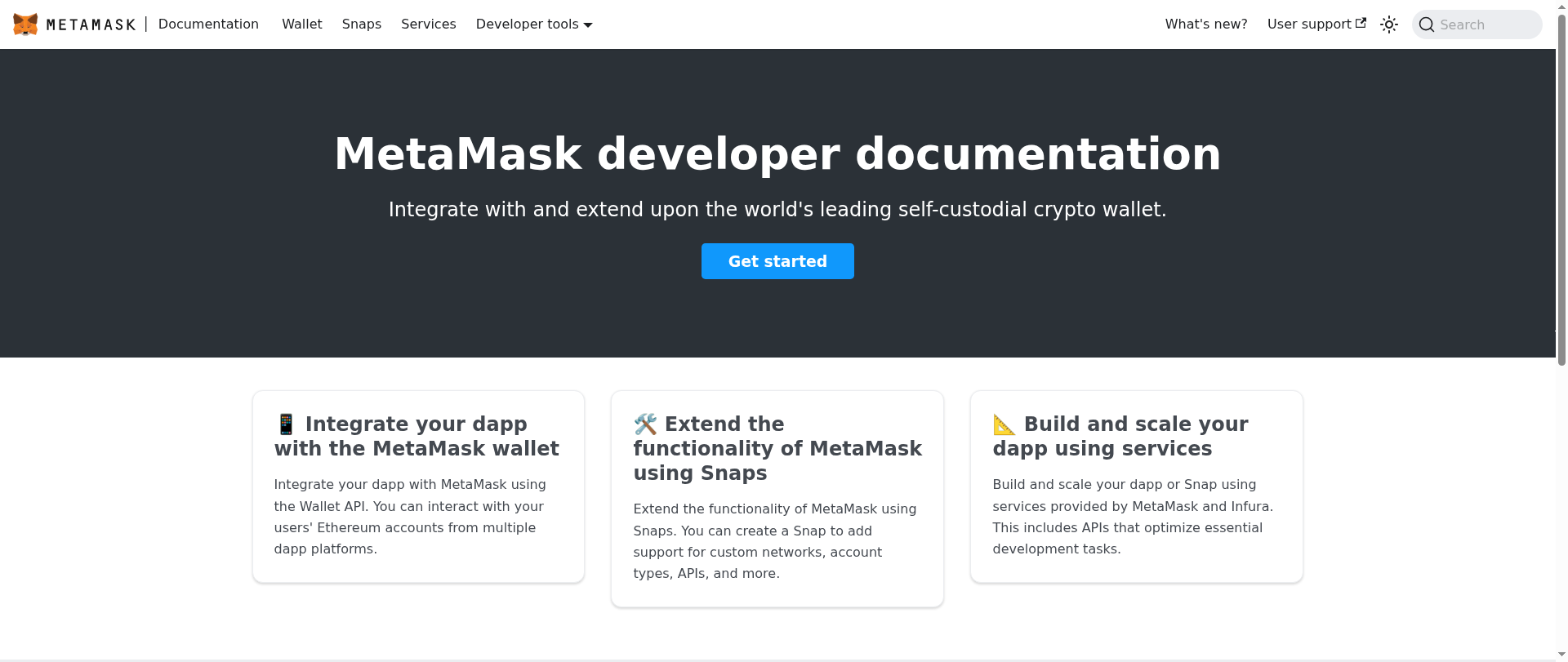Go to What's new? page
Screen dimensions: 1568x662
tap(1206, 24)
